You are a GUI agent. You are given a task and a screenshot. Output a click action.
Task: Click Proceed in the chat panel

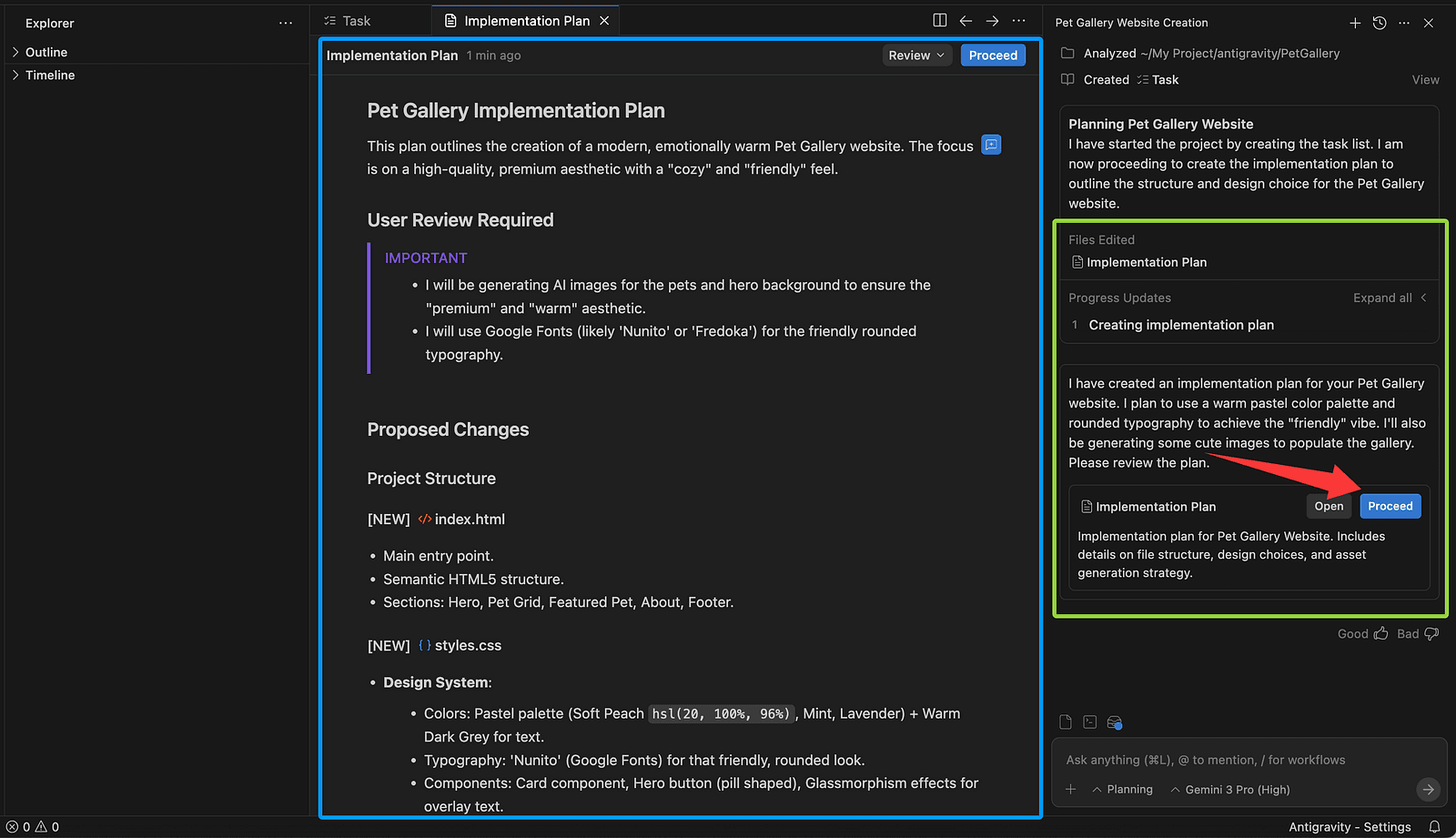coord(1390,506)
